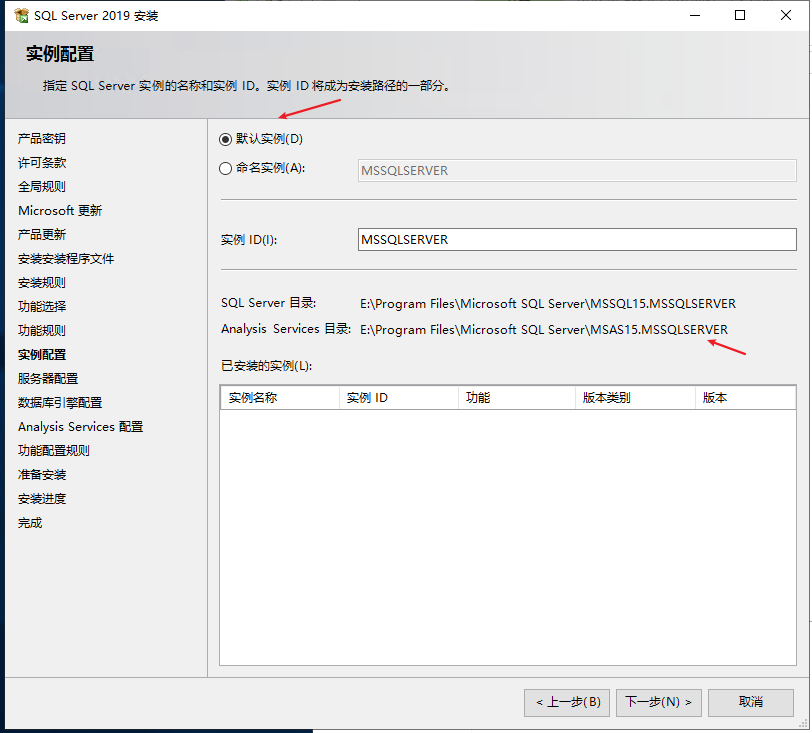Select Analysis Services 配置 in step list
Viewport: 812px width, 733px height.
(x=80, y=427)
